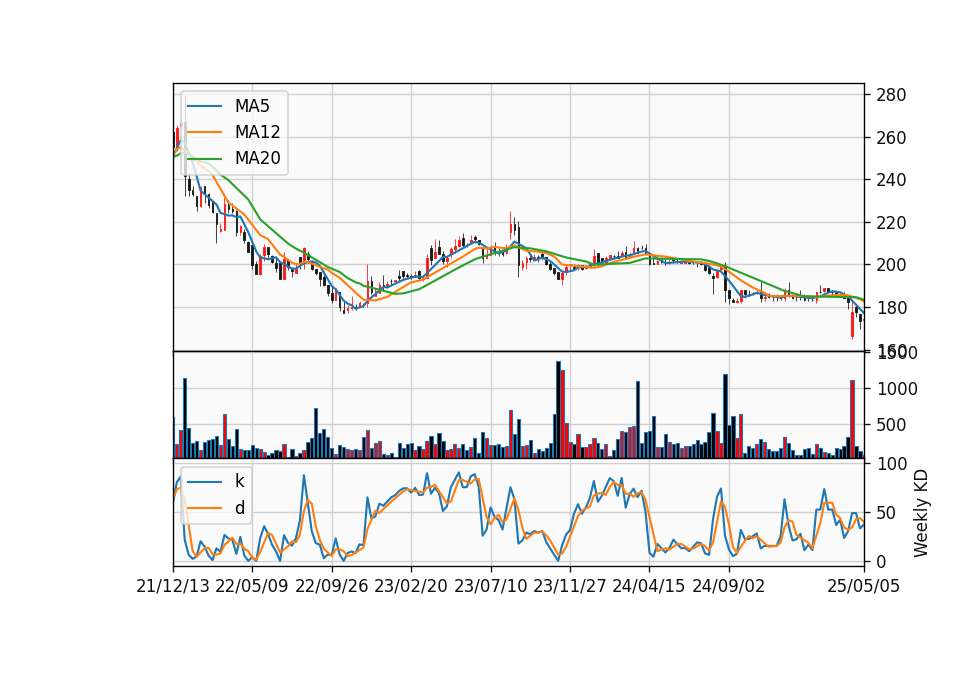Click the 50 KD axis label
The width and height of the screenshot is (960, 690).
887,513
